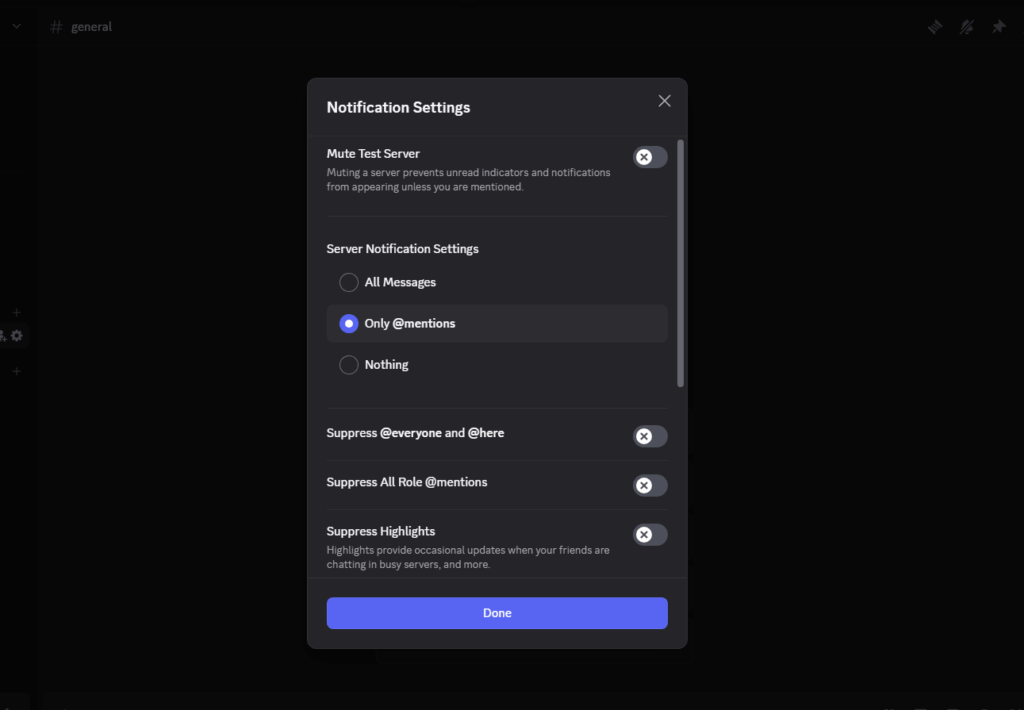Viewport: 1024px width, 710px height.
Task: Toggle the Suppress Highlights switch
Action: 649,534
